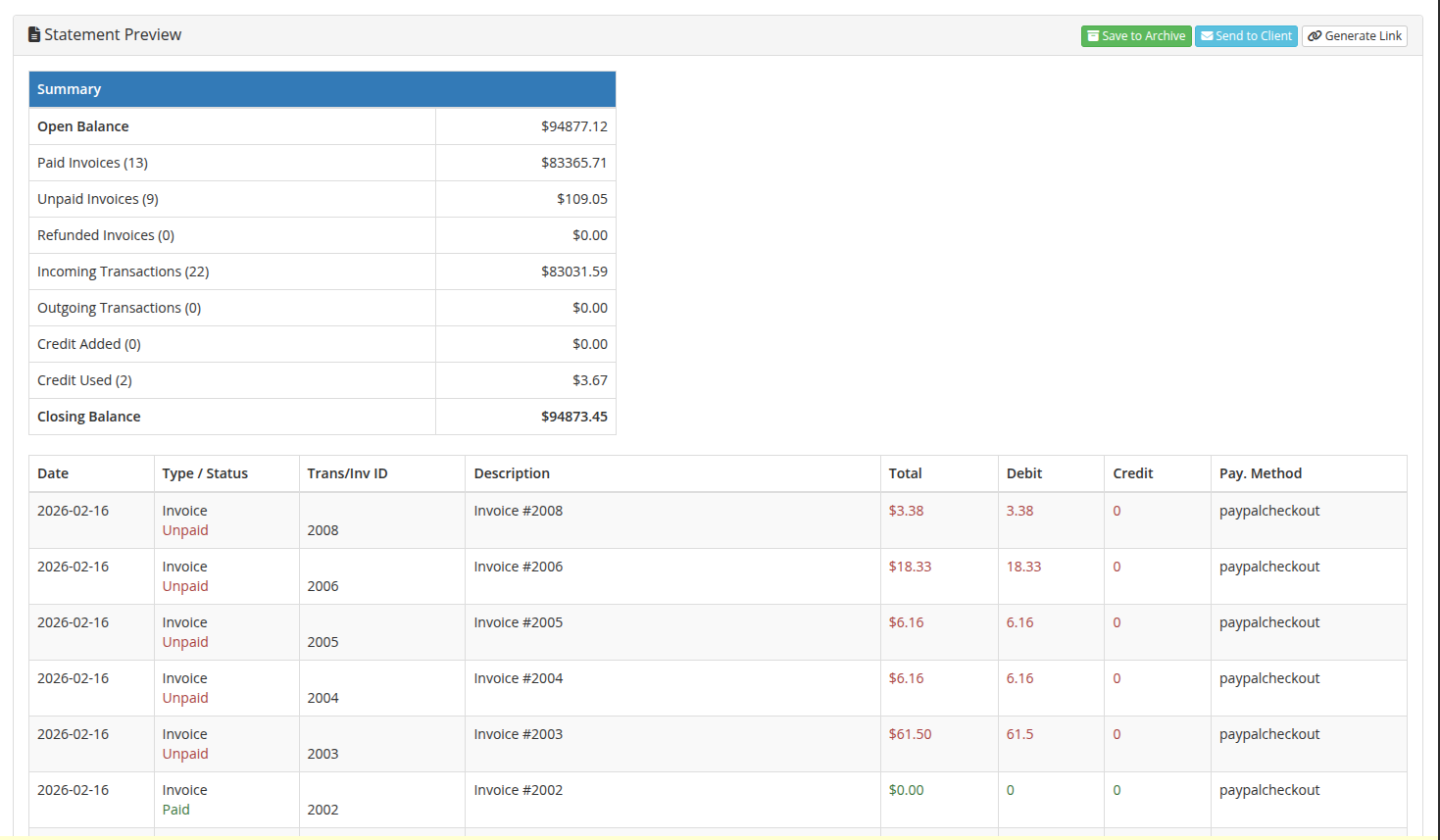The image size is (1440, 840).
Task: Click the Pay. Method column header
Action: point(1261,473)
